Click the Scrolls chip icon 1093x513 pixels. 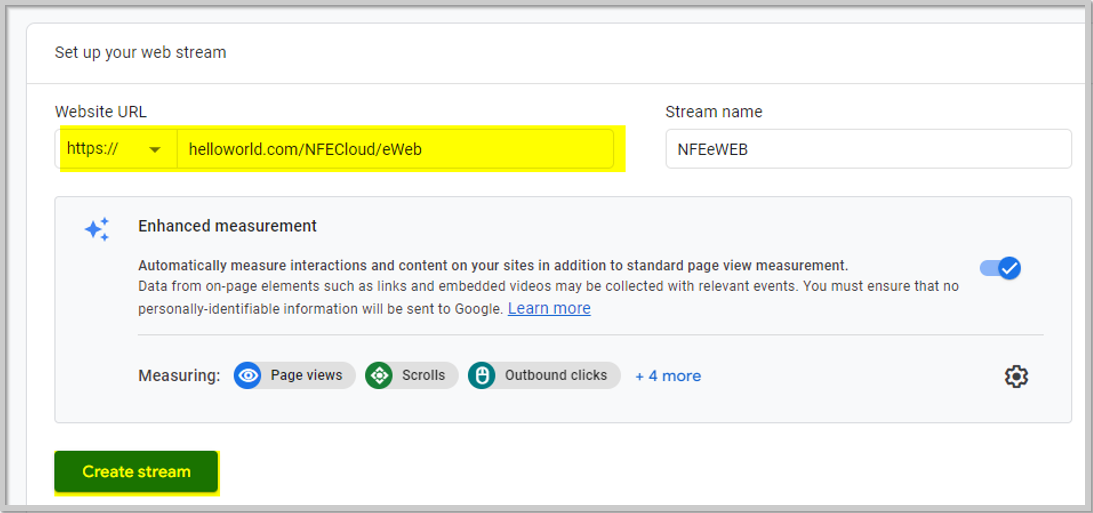[x=379, y=376]
